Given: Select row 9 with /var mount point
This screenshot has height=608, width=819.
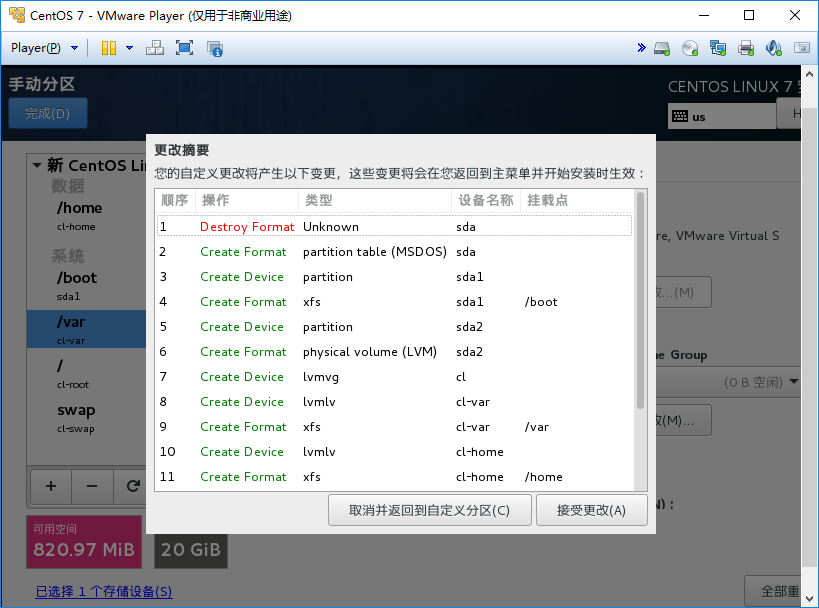Looking at the screenshot, I should 394,427.
